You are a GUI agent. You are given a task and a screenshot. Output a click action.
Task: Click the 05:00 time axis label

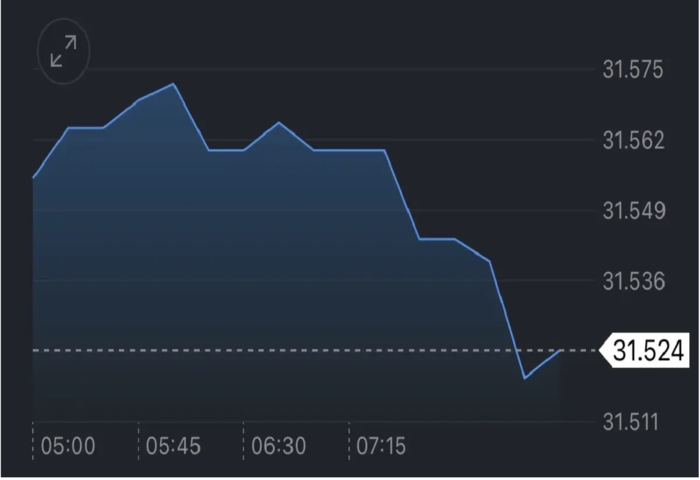tap(68, 446)
